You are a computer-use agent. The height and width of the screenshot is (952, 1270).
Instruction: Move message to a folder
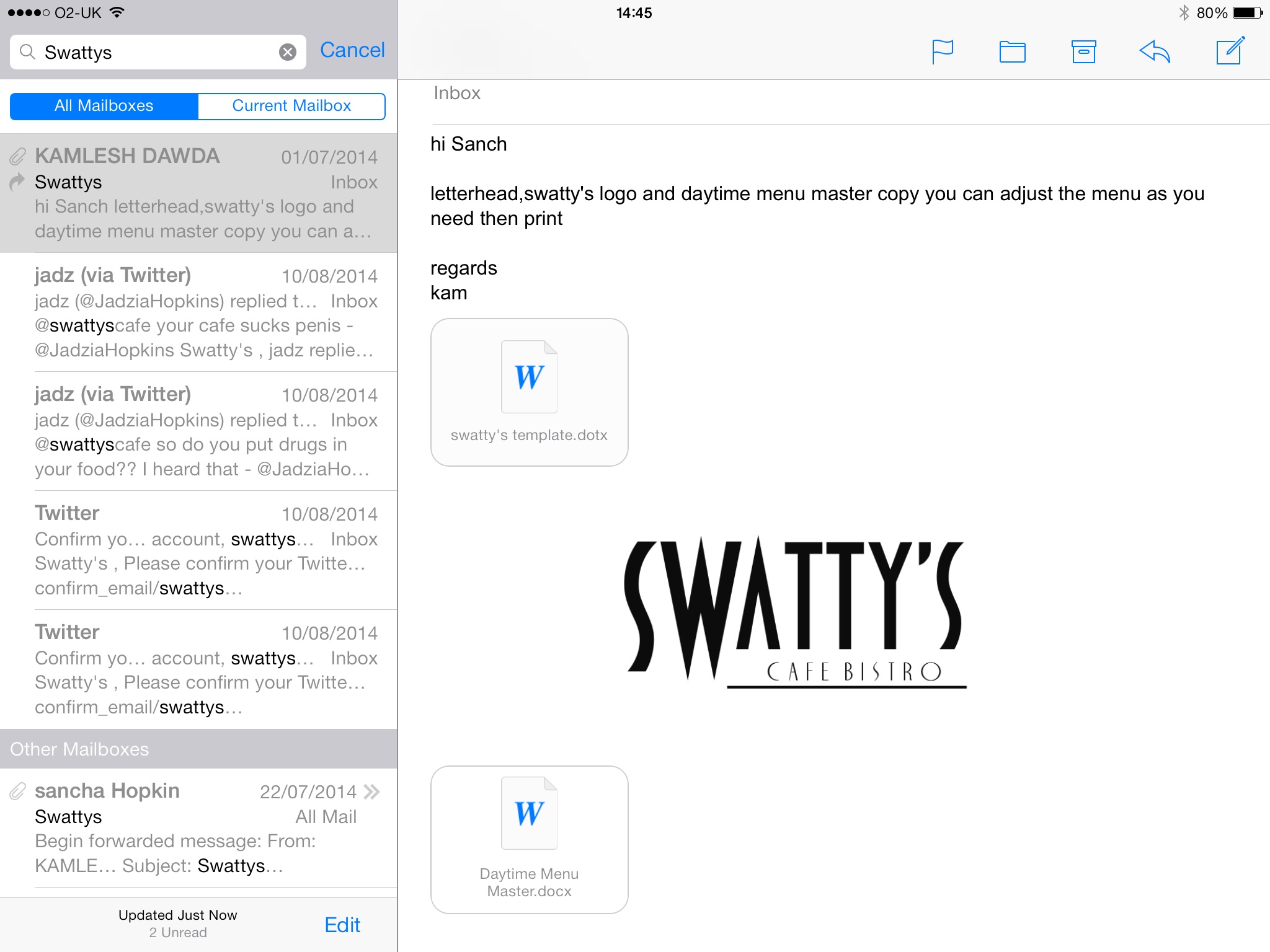[x=1012, y=51]
